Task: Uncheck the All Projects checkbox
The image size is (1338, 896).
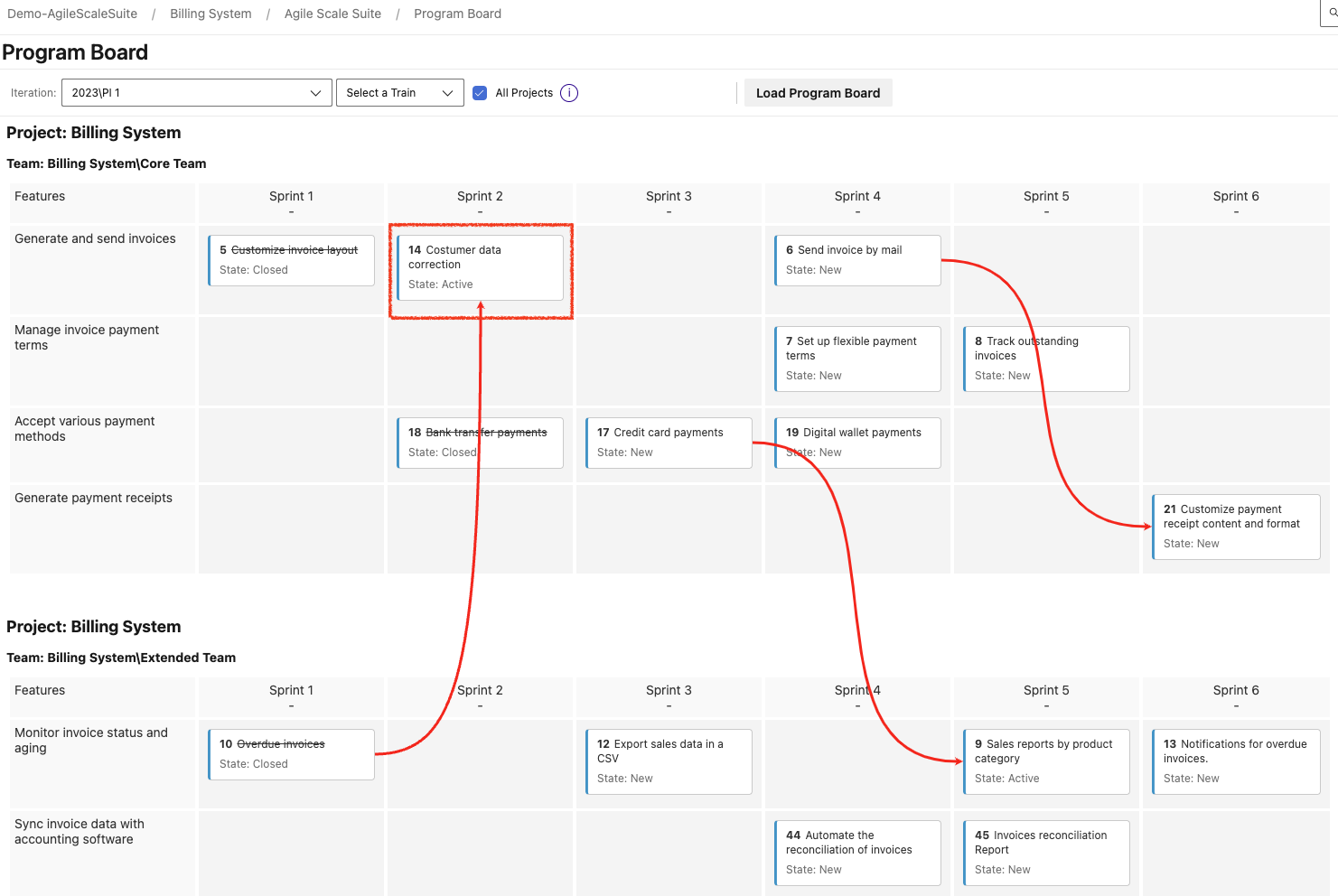Action: 479,92
